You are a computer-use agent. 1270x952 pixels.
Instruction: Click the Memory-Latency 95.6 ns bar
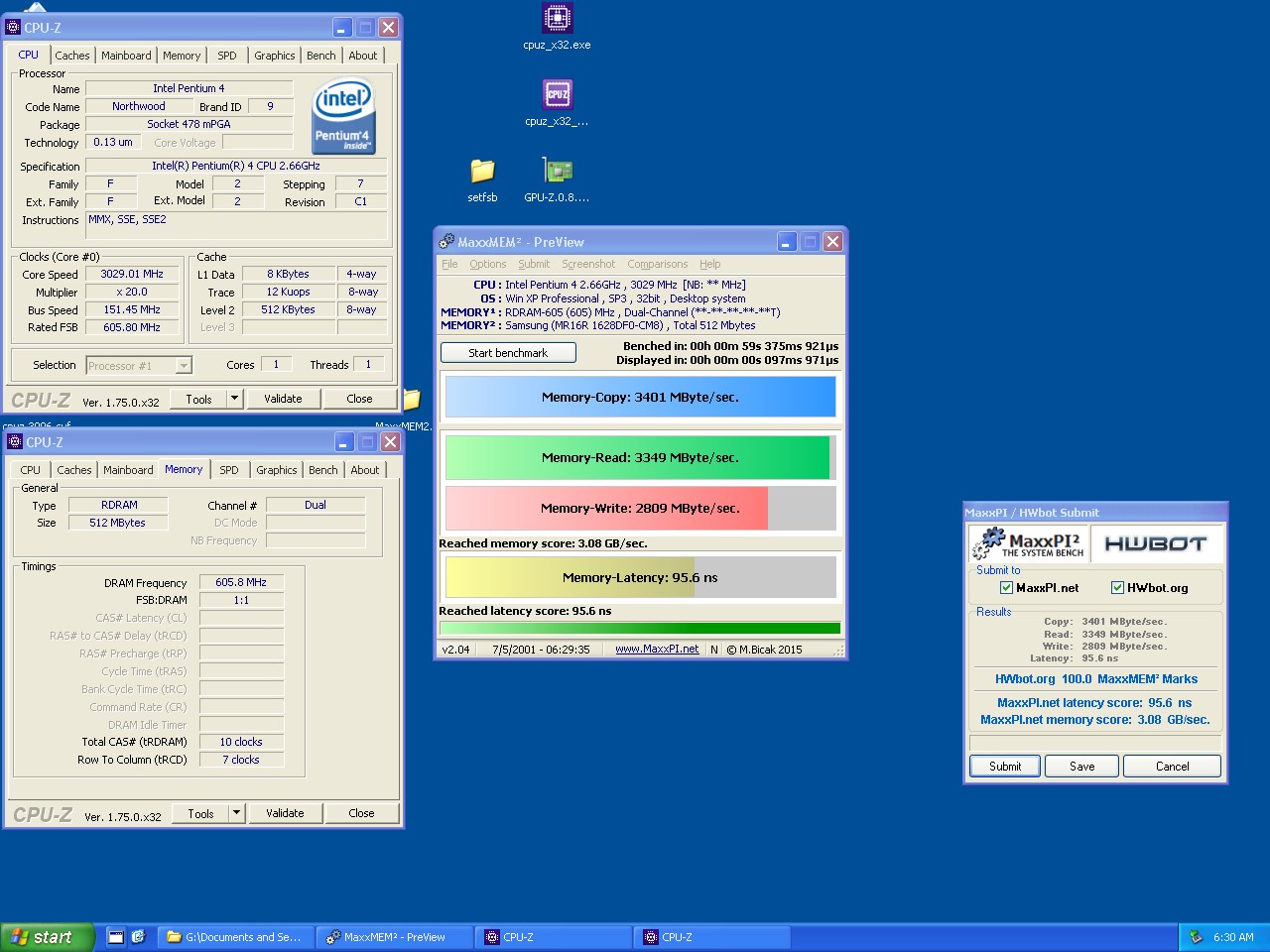click(x=640, y=577)
